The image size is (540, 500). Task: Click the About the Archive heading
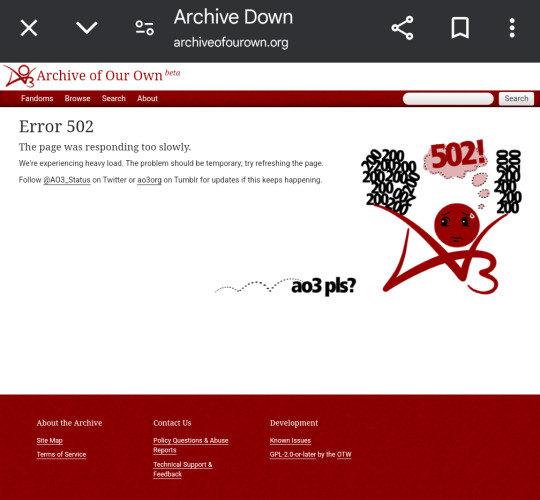click(69, 423)
